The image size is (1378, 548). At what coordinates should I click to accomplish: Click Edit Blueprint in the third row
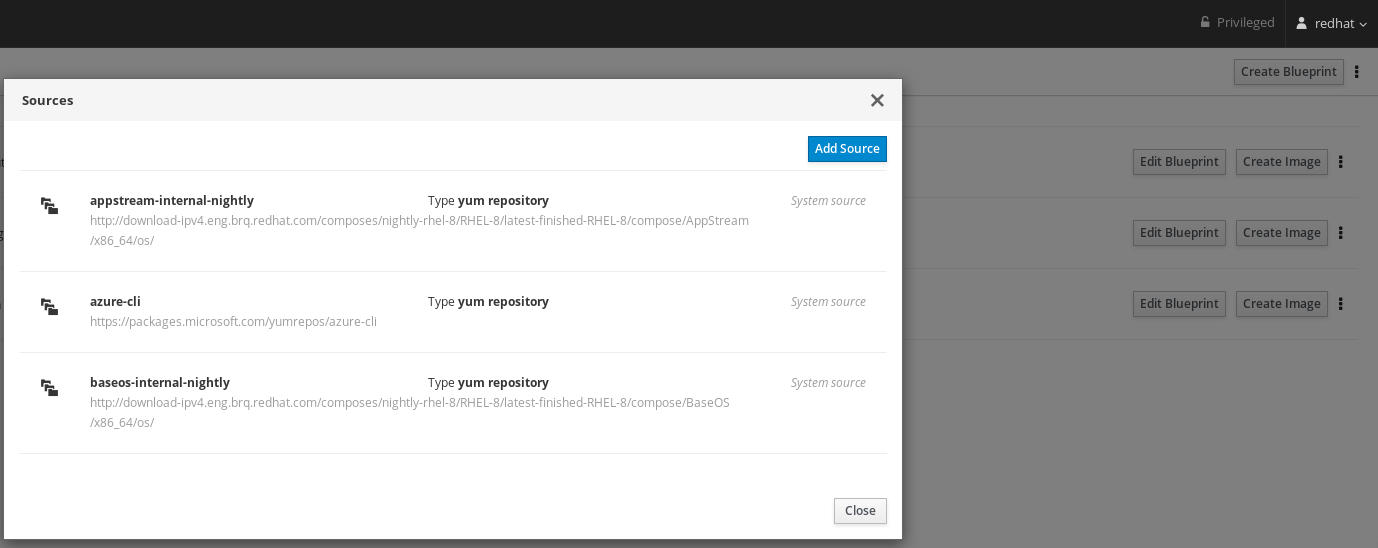coord(1179,304)
